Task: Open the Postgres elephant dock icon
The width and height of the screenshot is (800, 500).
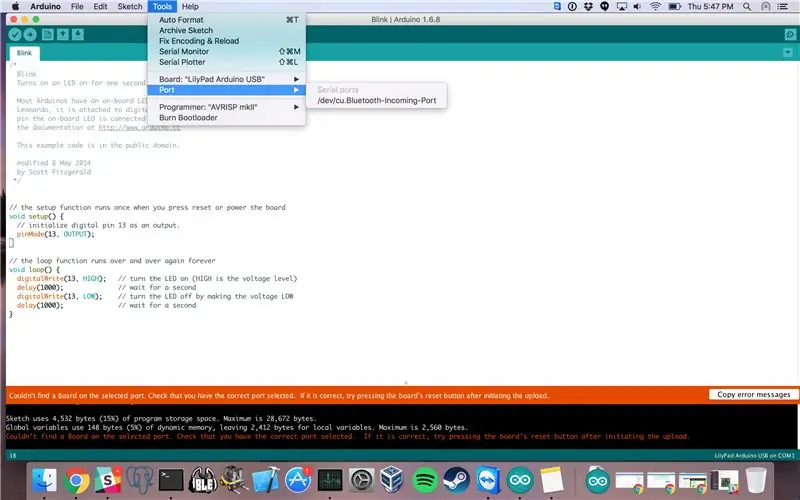Action: [139, 480]
